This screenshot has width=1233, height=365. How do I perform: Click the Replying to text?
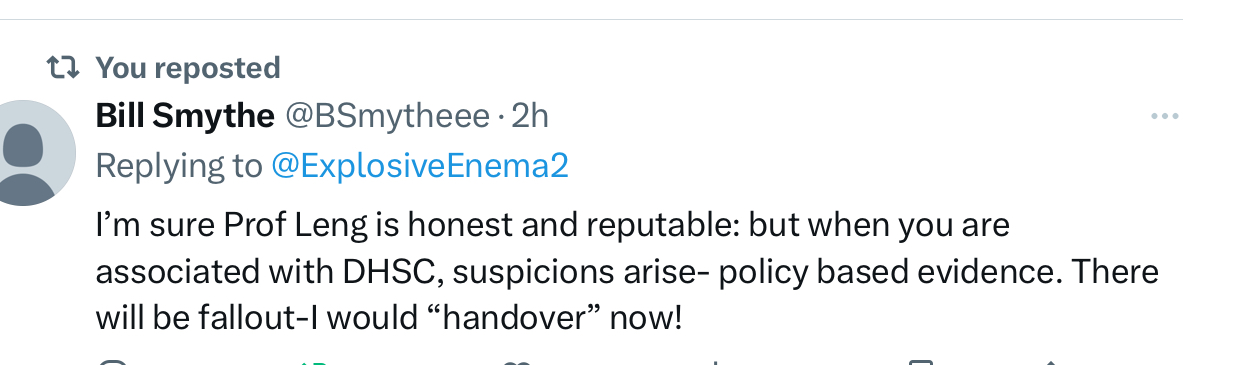coord(179,165)
